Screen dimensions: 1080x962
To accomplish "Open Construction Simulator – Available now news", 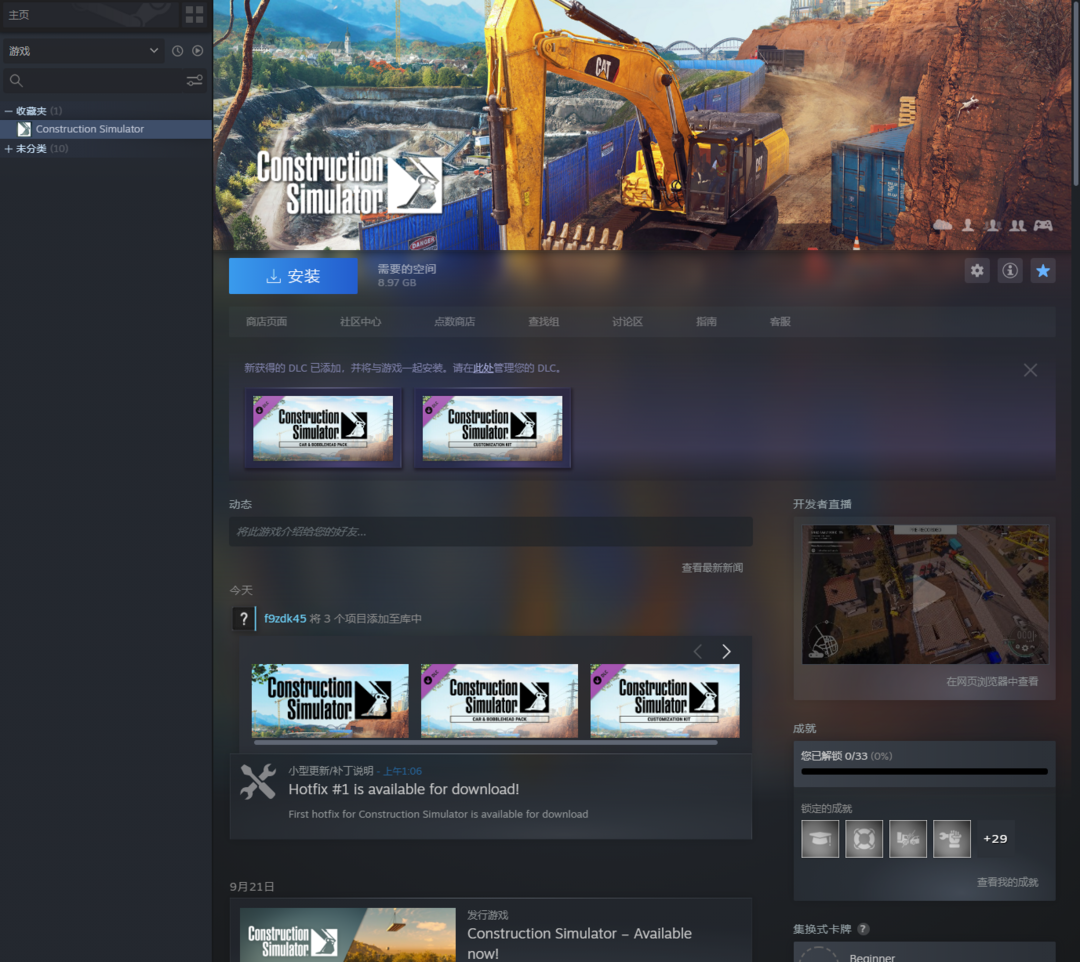I will 579,943.
